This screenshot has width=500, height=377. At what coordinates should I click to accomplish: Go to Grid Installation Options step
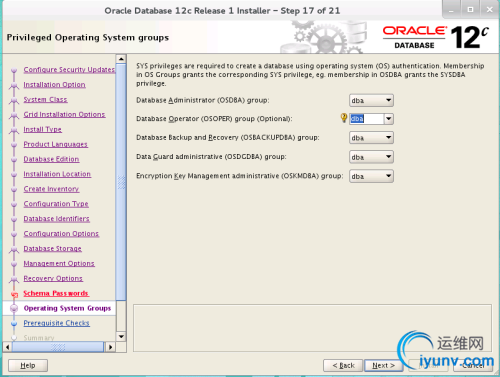point(64,114)
